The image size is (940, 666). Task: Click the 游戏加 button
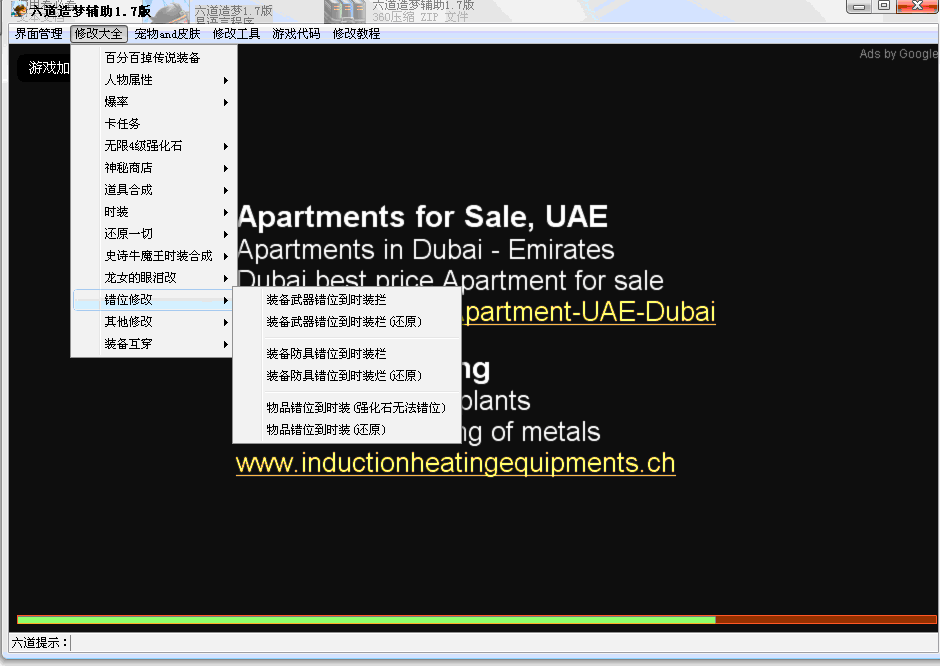point(44,68)
